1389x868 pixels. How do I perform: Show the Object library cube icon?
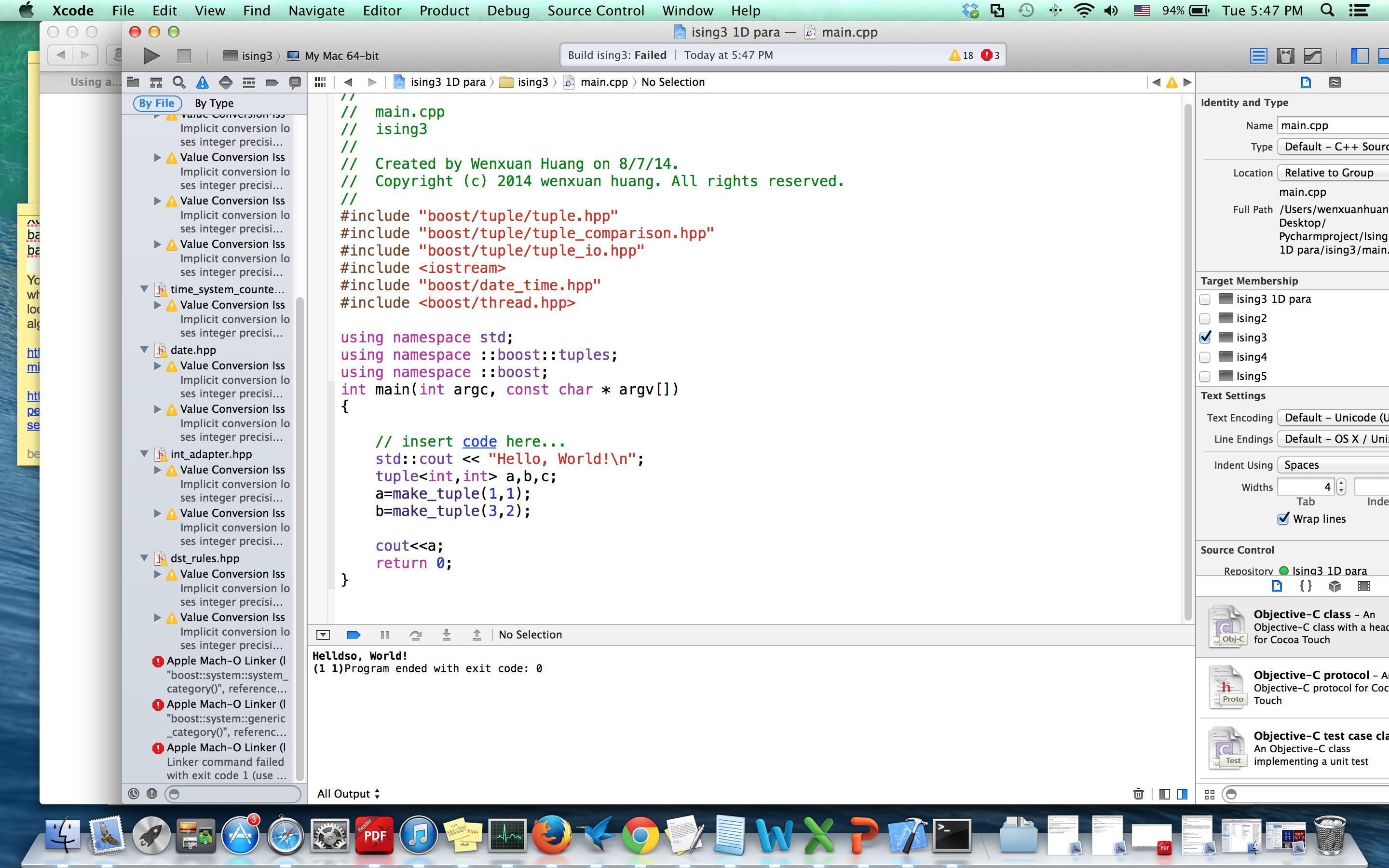(x=1335, y=585)
